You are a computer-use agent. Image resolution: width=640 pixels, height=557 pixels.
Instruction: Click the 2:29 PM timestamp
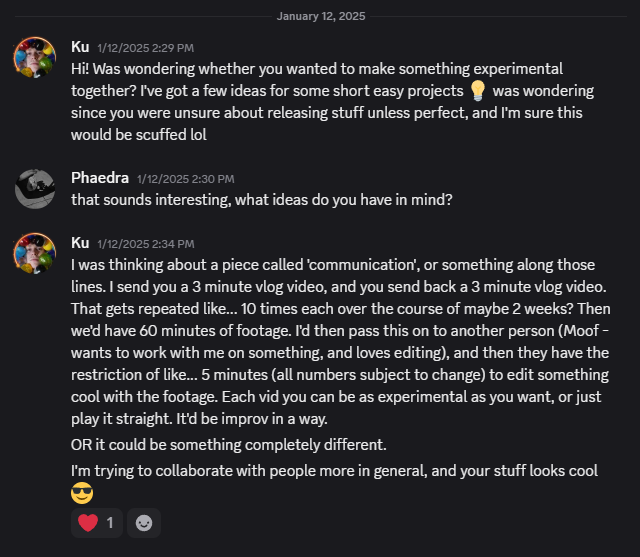point(145,48)
